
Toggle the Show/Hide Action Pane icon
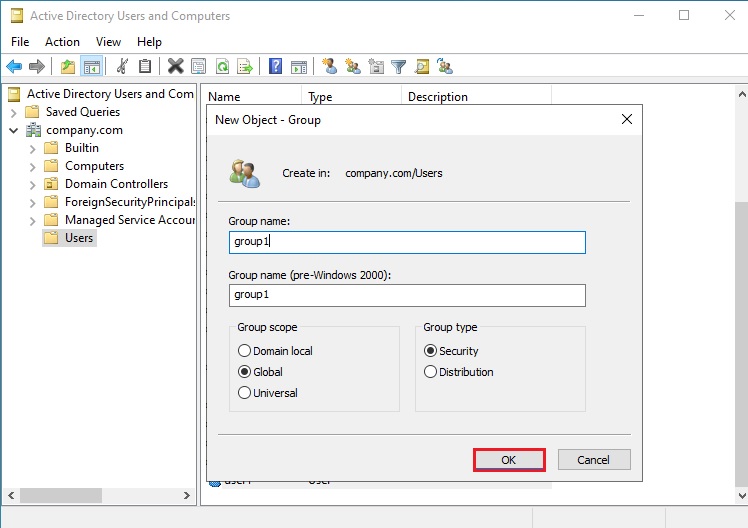299,66
